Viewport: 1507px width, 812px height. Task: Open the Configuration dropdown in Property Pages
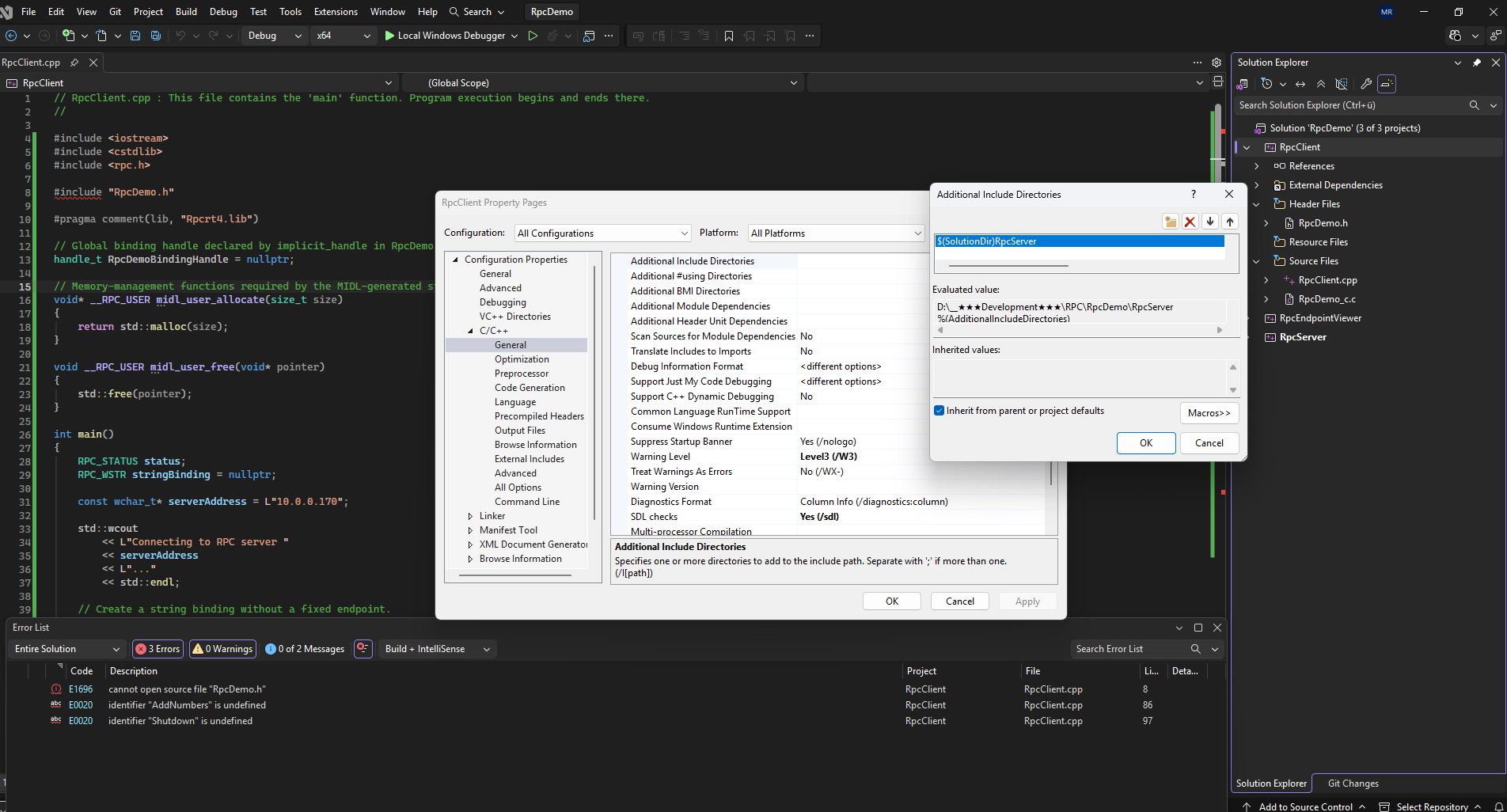click(603, 233)
